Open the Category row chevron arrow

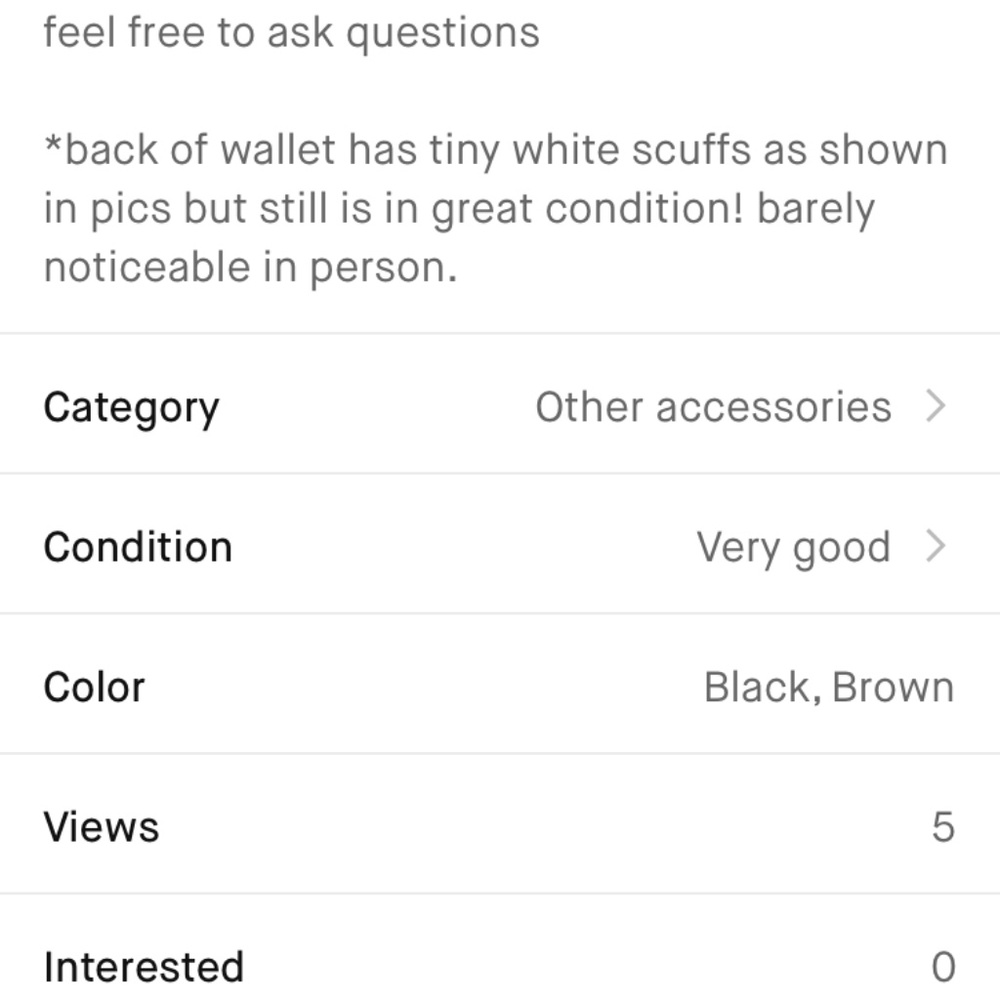pyautogui.click(x=935, y=406)
